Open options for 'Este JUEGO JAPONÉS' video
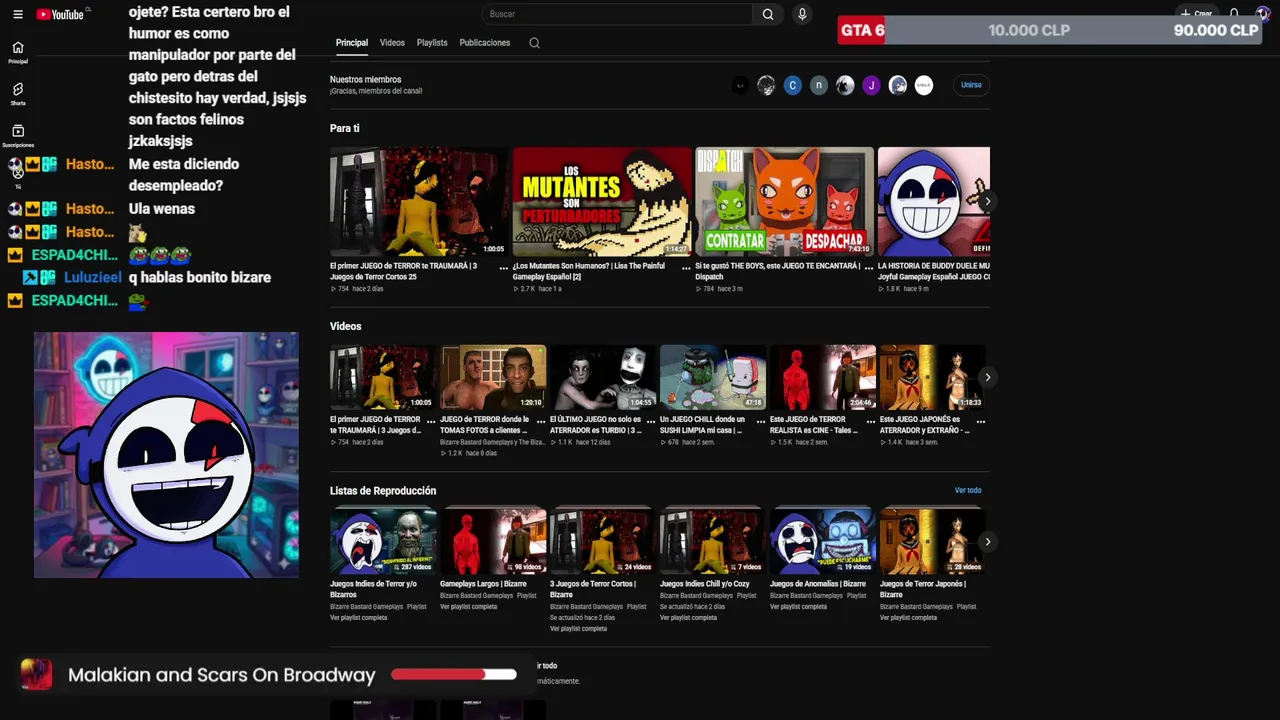The height and width of the screenshot is (720, 1280). coord(981,421)
